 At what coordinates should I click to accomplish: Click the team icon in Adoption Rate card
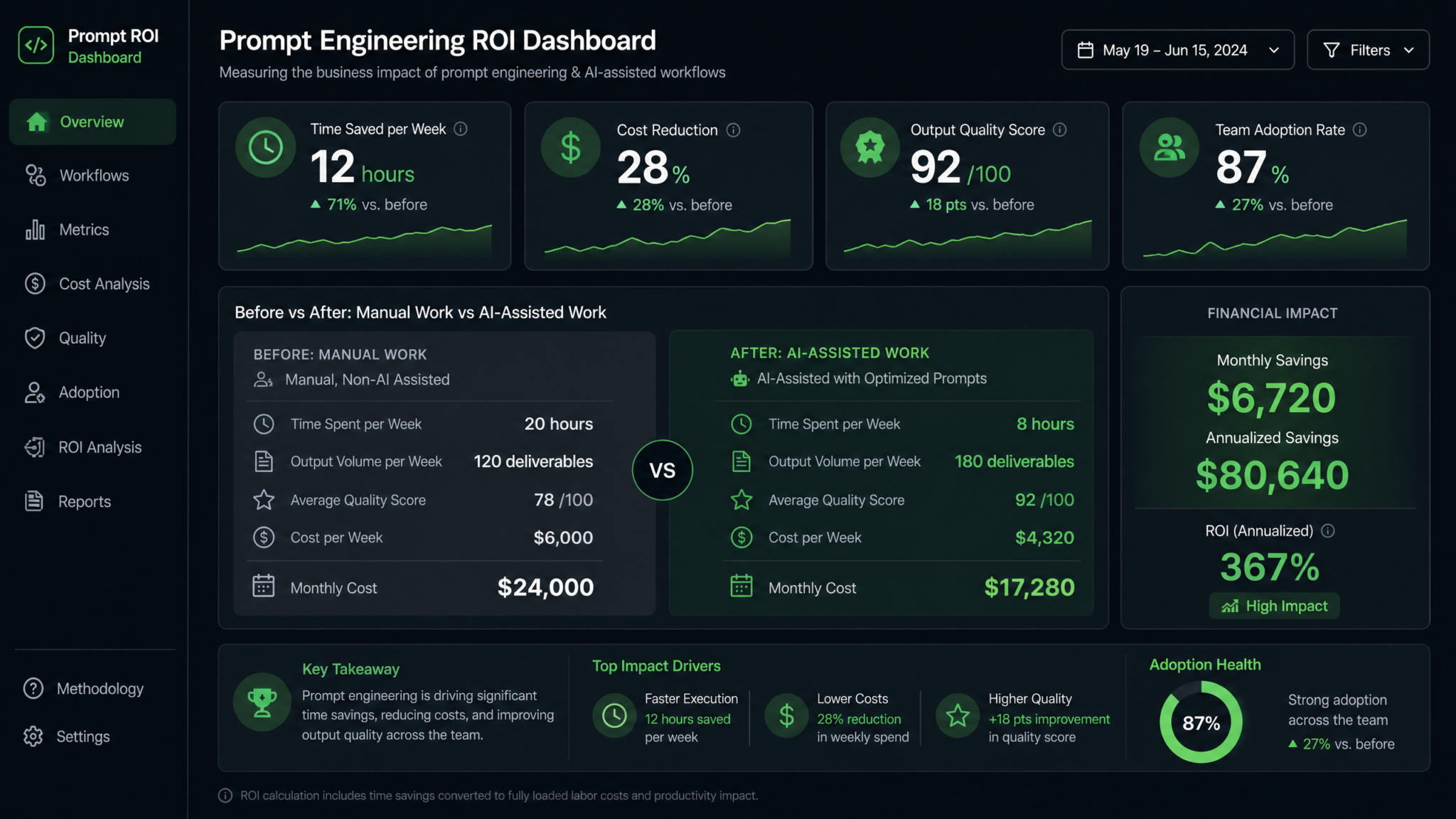pos(1169,147)
